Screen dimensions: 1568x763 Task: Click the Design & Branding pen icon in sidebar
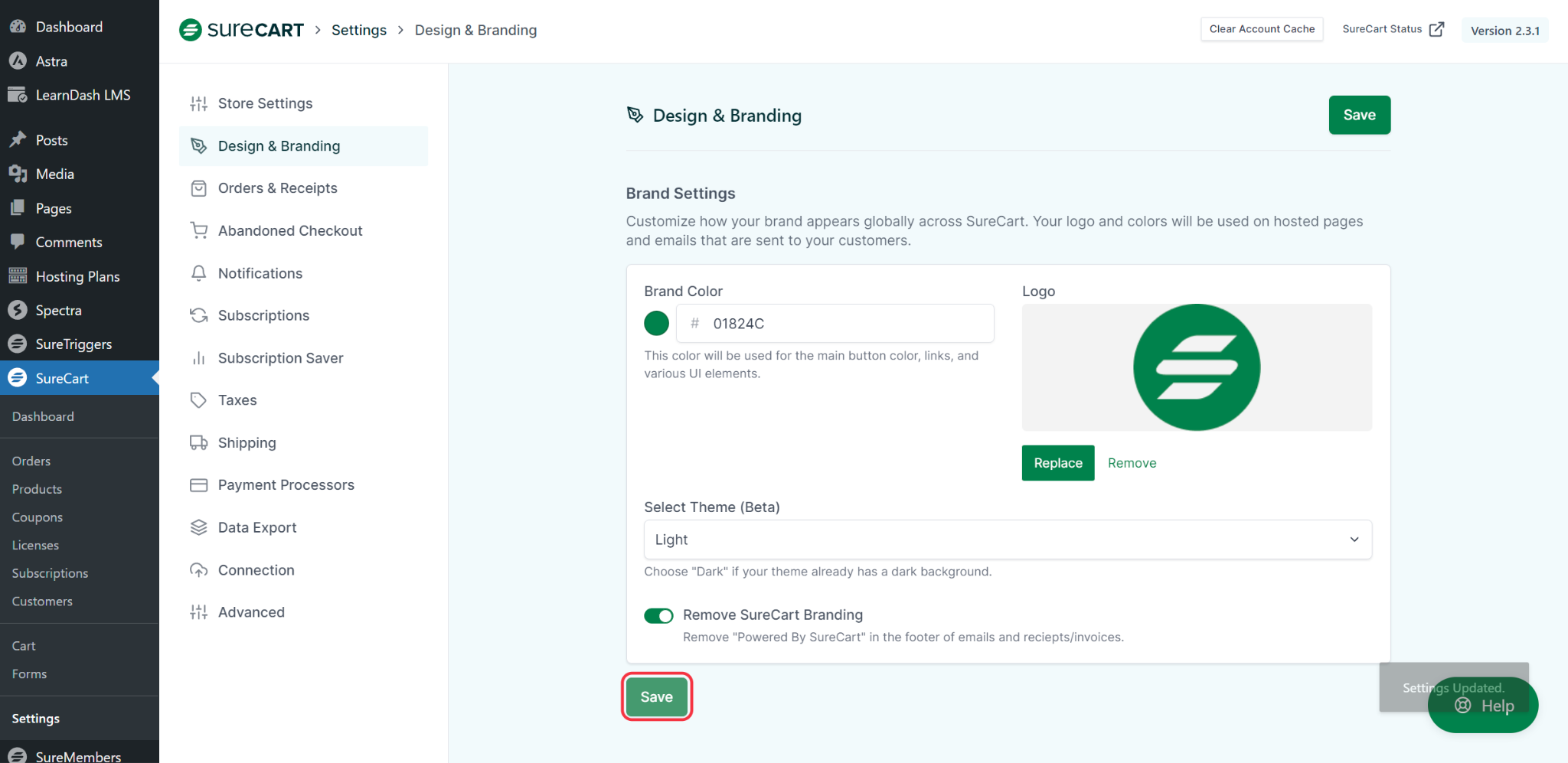(199, 145)
